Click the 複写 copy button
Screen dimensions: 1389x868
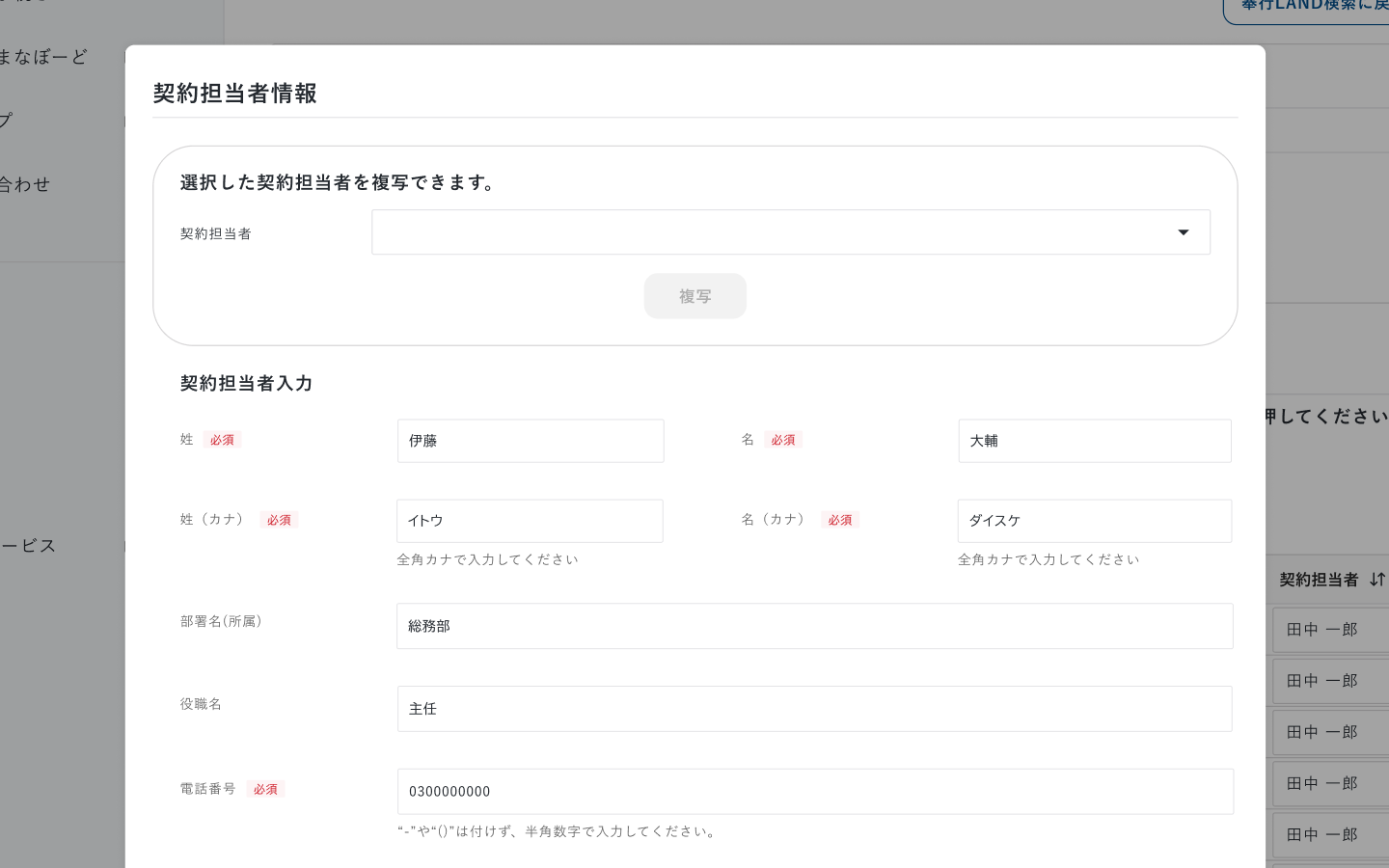click(x=695, y=296)
